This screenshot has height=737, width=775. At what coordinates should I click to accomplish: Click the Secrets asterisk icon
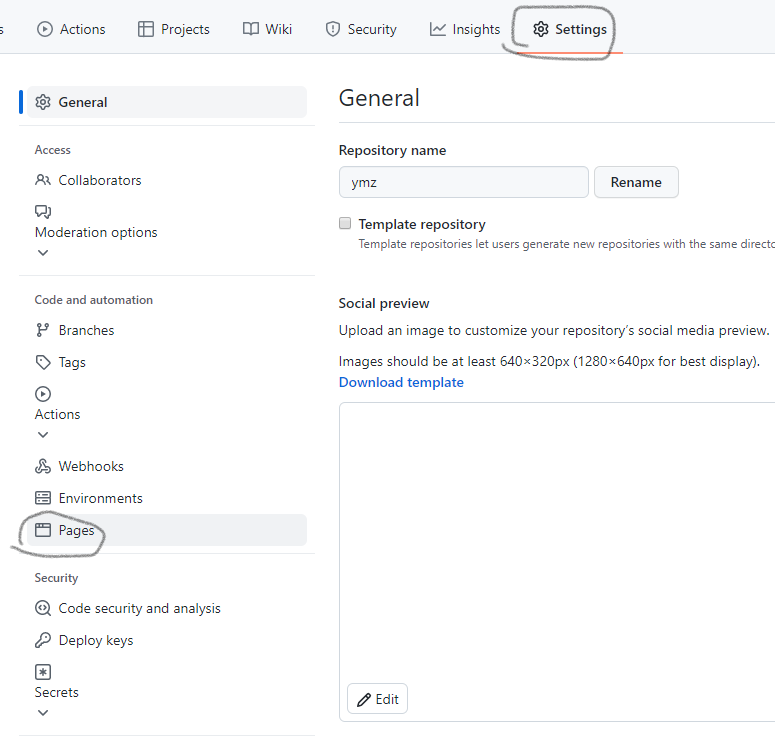coord(43,672)
